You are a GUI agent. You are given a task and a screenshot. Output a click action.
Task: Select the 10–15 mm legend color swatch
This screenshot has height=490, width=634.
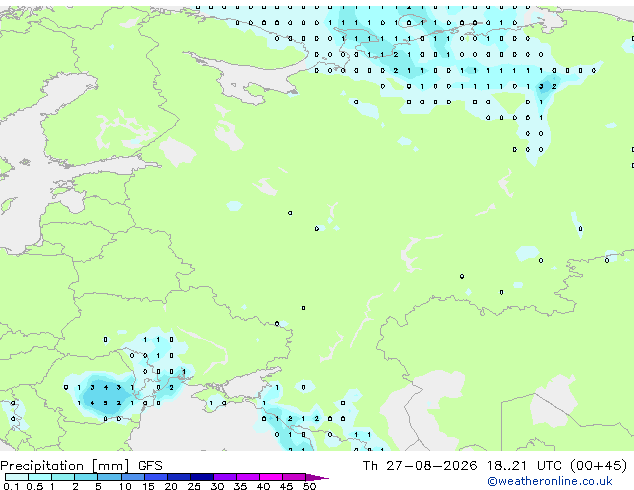(132, 477)
